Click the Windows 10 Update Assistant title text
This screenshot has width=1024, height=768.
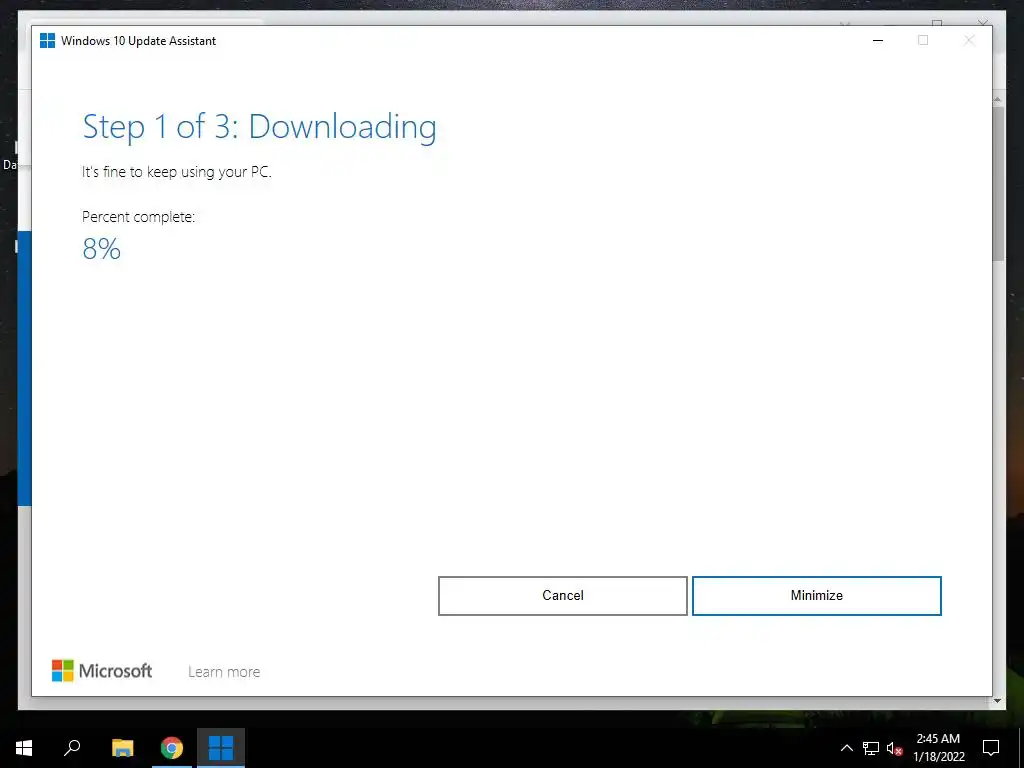[x=138, y=40]
